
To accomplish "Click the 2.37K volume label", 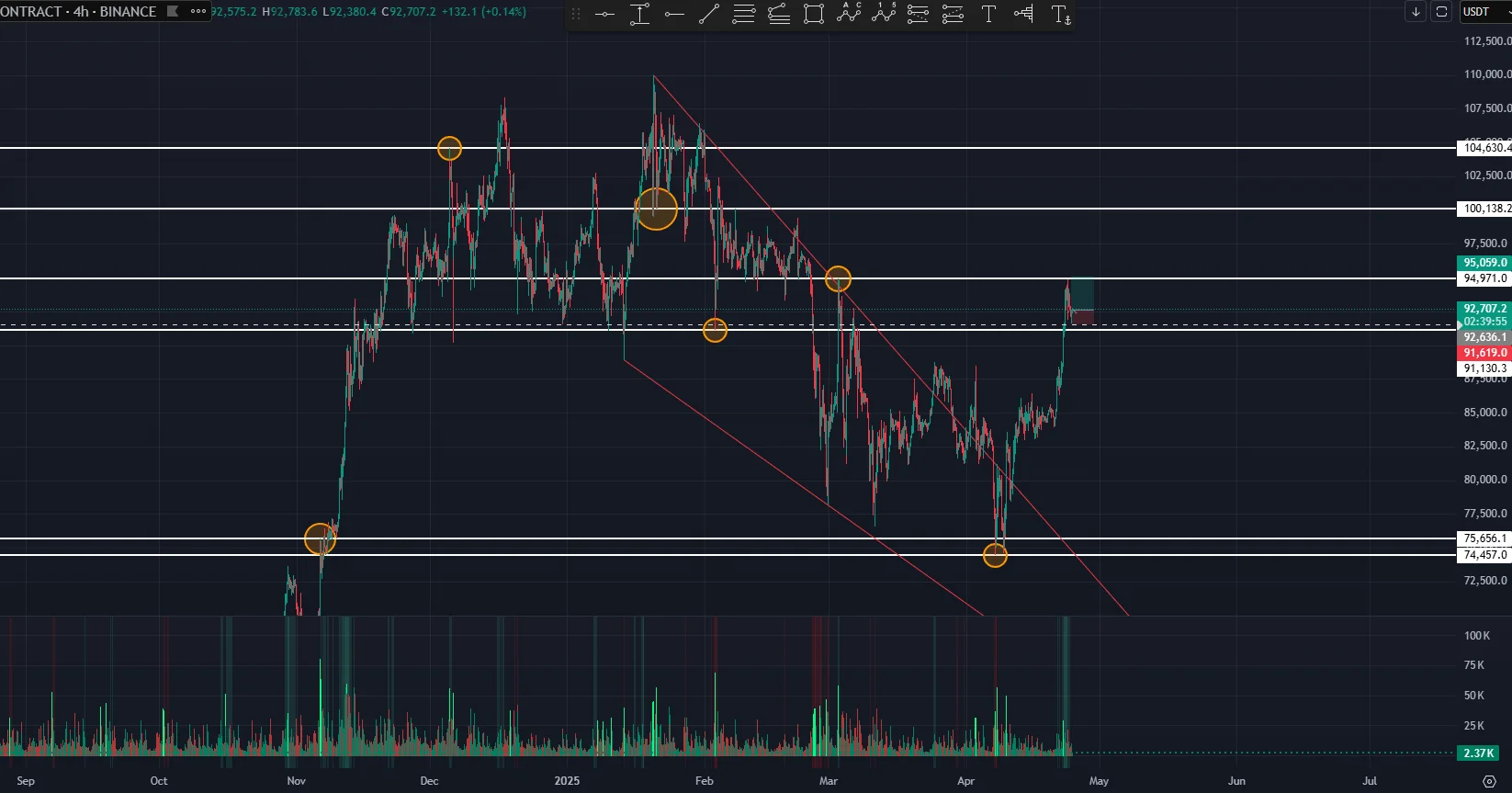I will [x=1479, y=753].
